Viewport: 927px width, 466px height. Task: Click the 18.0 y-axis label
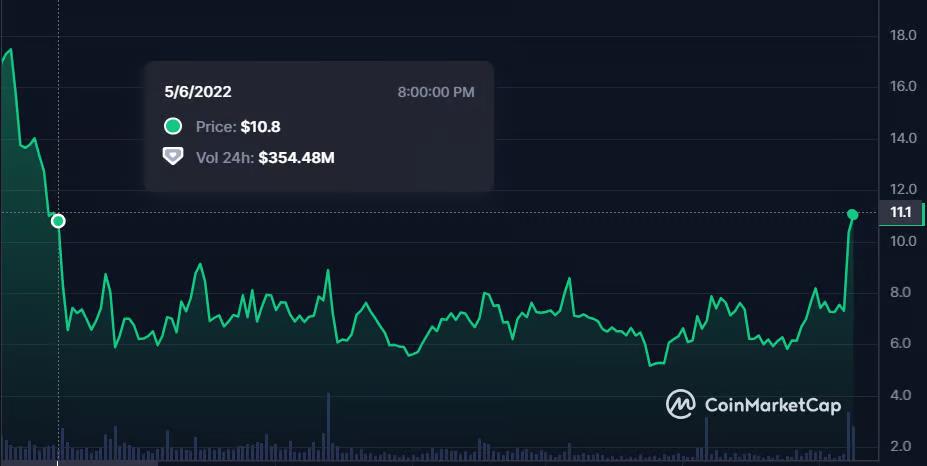point(903,36)
